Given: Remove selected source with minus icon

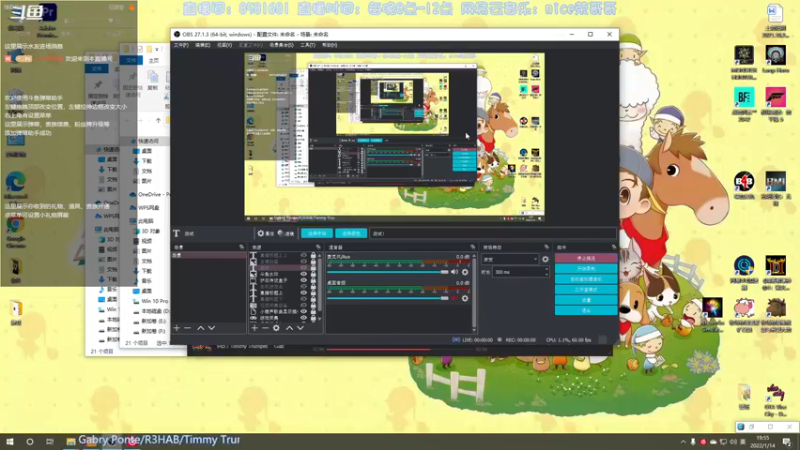Looking at the screenshot, I should click(265, 328).
